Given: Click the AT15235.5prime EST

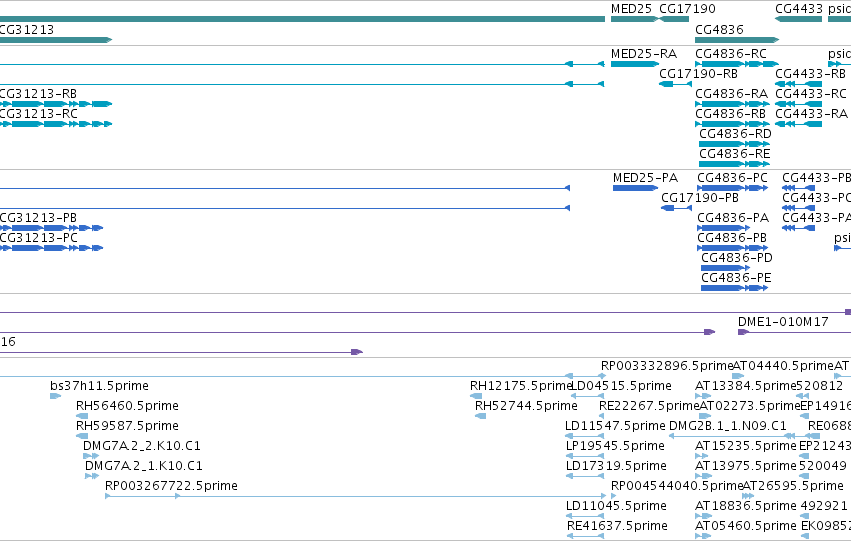Looking at the screenshot, I should pos(703,456).
